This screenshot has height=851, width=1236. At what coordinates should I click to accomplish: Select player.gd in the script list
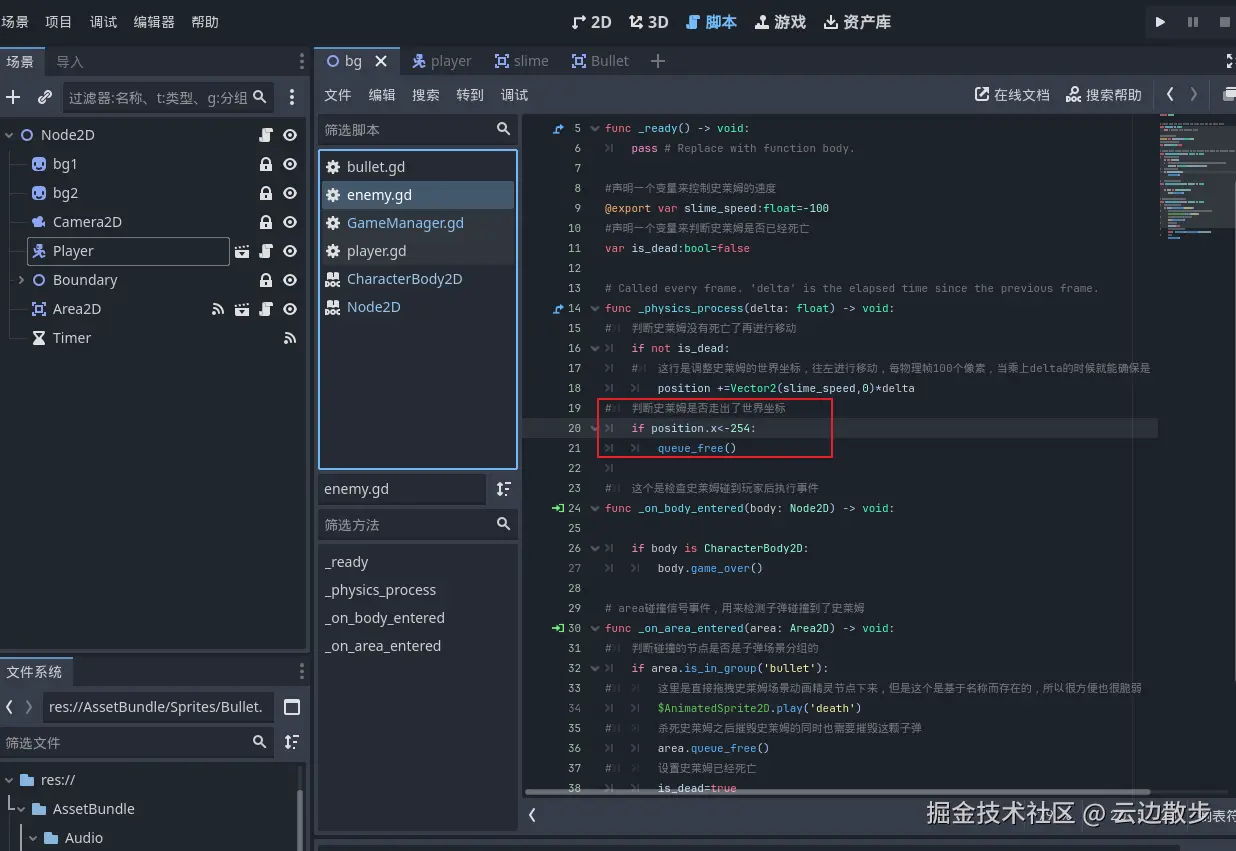[417, 251]
